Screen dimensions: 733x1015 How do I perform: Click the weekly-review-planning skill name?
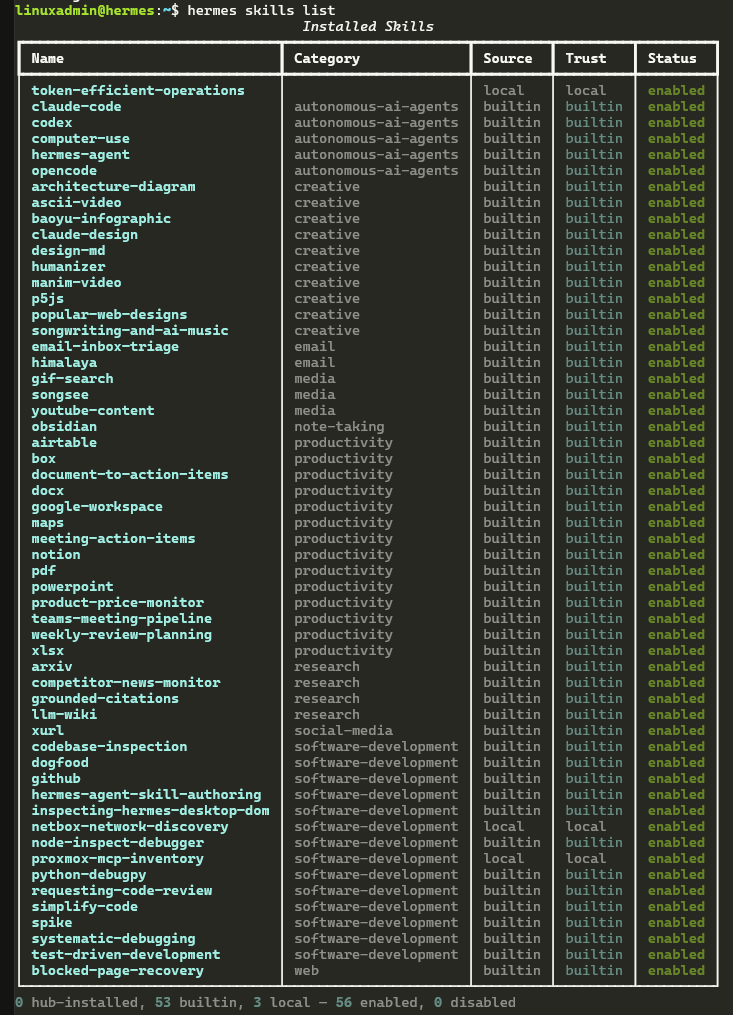(x=122, y=634)
